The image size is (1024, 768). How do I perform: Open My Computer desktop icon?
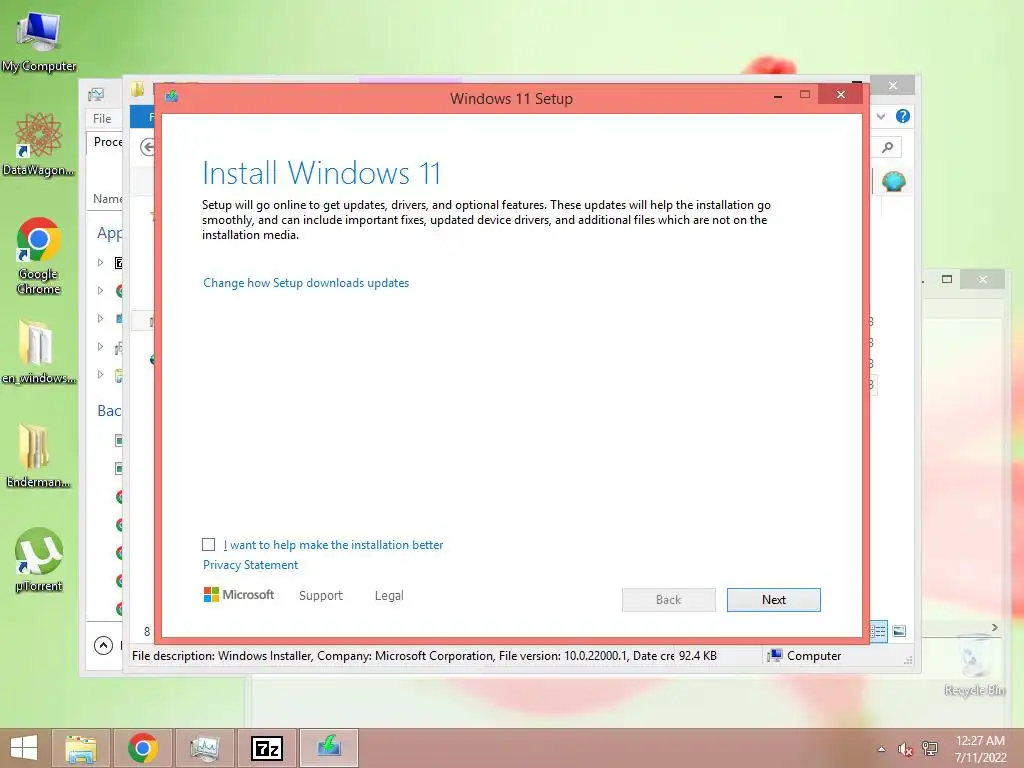tap(39, 42)
